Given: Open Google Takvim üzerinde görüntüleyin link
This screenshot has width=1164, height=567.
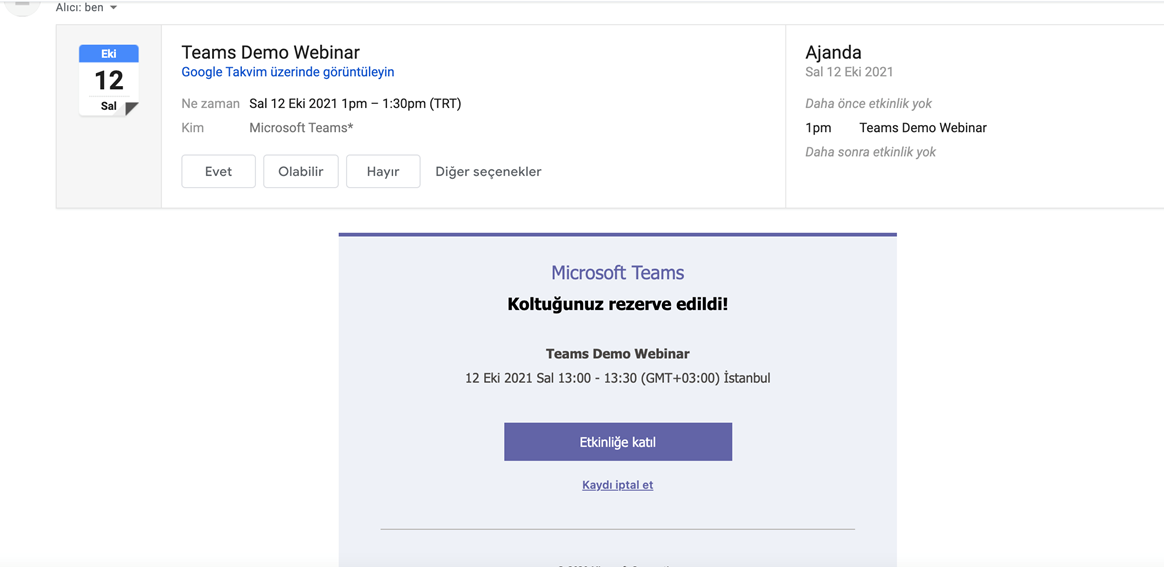Looking at the screenshot, I should pos(288,72).
